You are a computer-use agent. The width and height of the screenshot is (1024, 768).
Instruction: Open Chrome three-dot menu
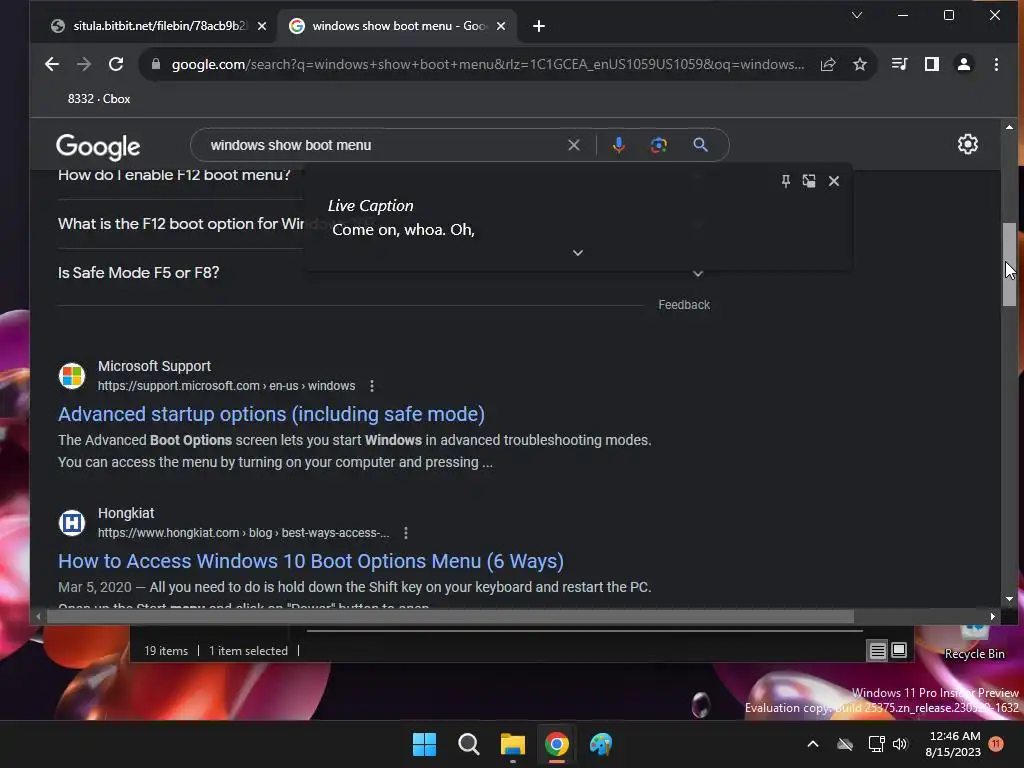[996, 64]
